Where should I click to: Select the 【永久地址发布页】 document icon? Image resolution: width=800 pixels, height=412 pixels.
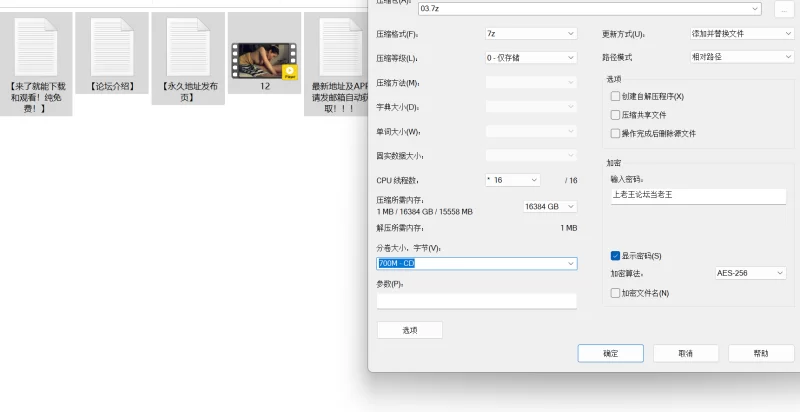(188, 47)
